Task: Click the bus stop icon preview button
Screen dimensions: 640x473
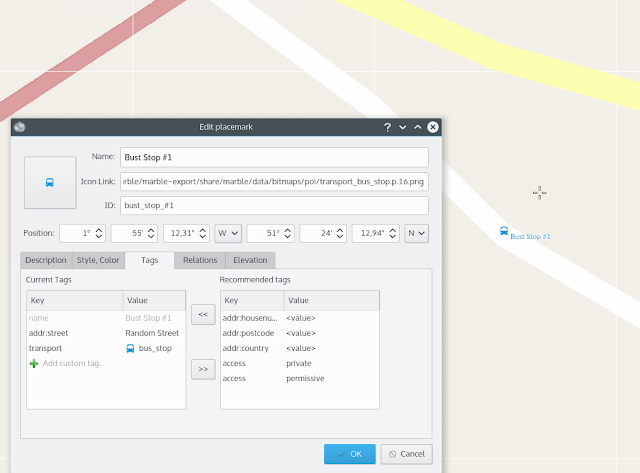Action: click(x=50, y=182)
